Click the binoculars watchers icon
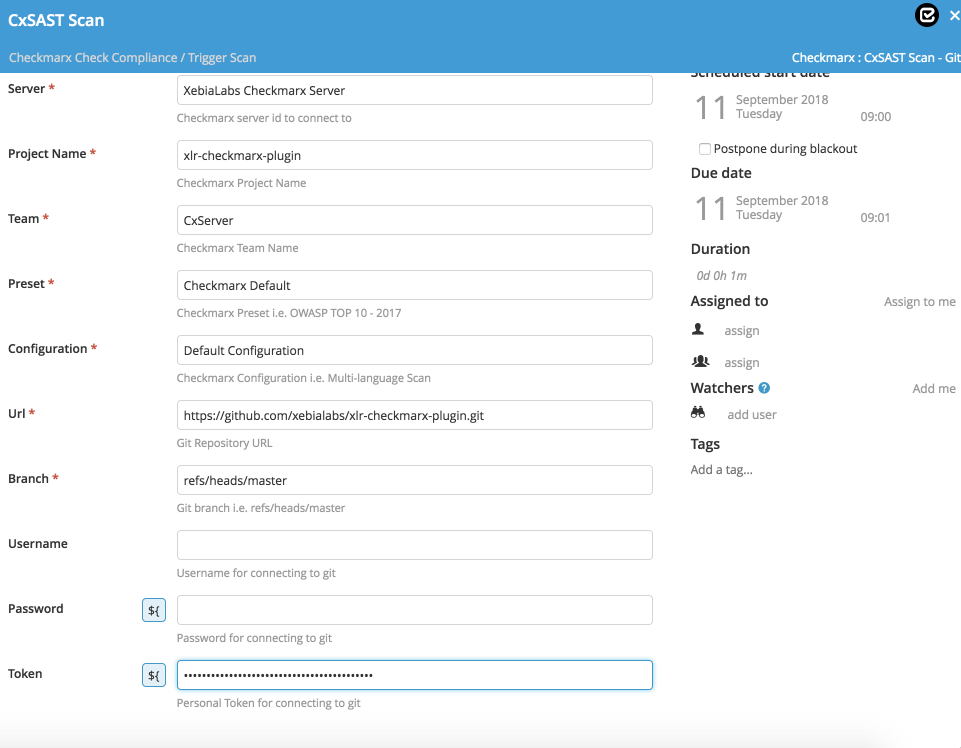The height and width of the screenshot is (748, 961). click(698, 413)
